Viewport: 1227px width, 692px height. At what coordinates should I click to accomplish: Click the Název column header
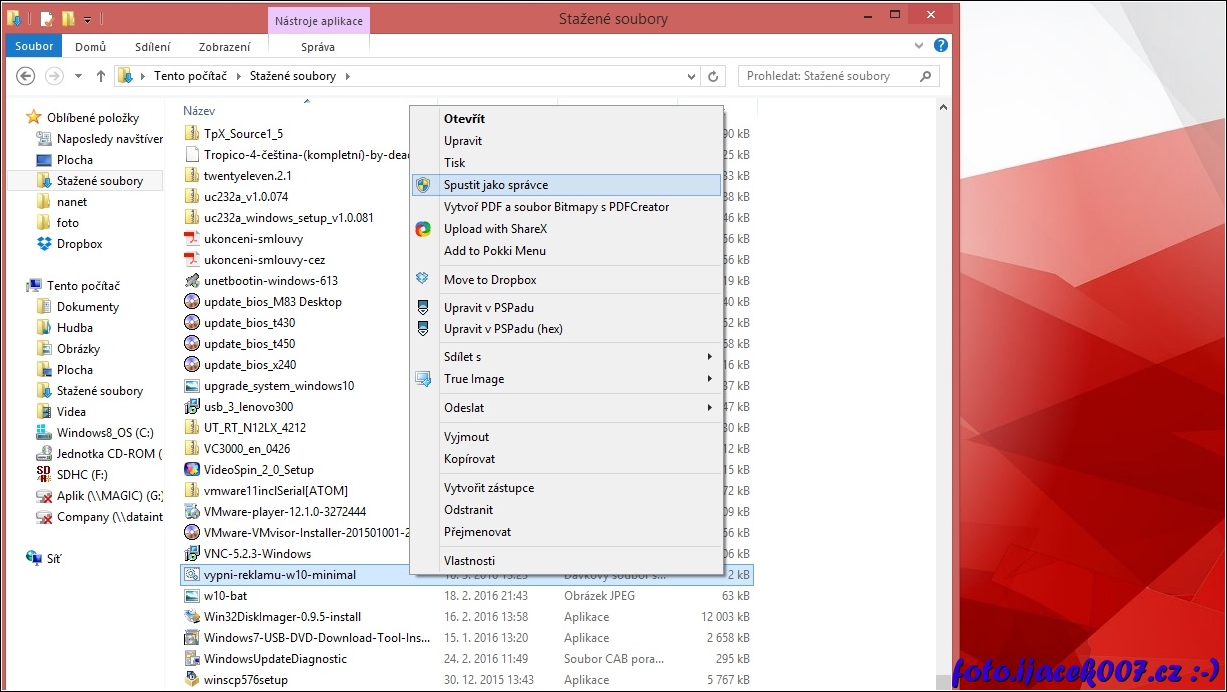(199, 111)
